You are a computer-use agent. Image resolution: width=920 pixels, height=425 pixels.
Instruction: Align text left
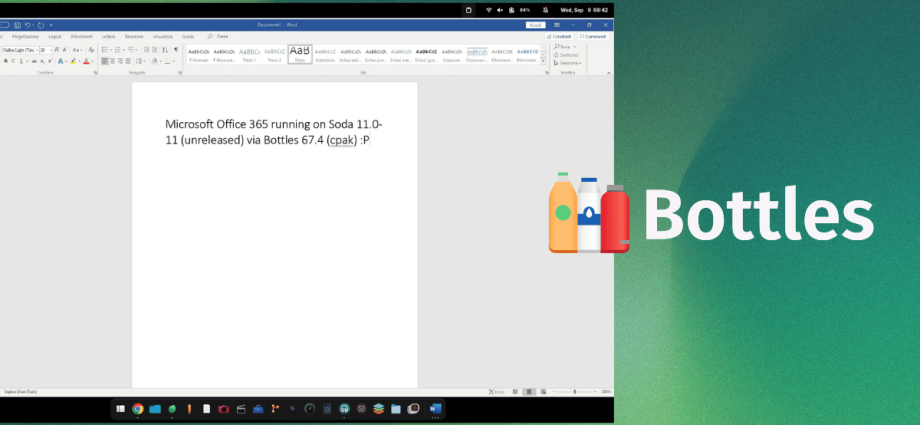(x=104, y=61)
